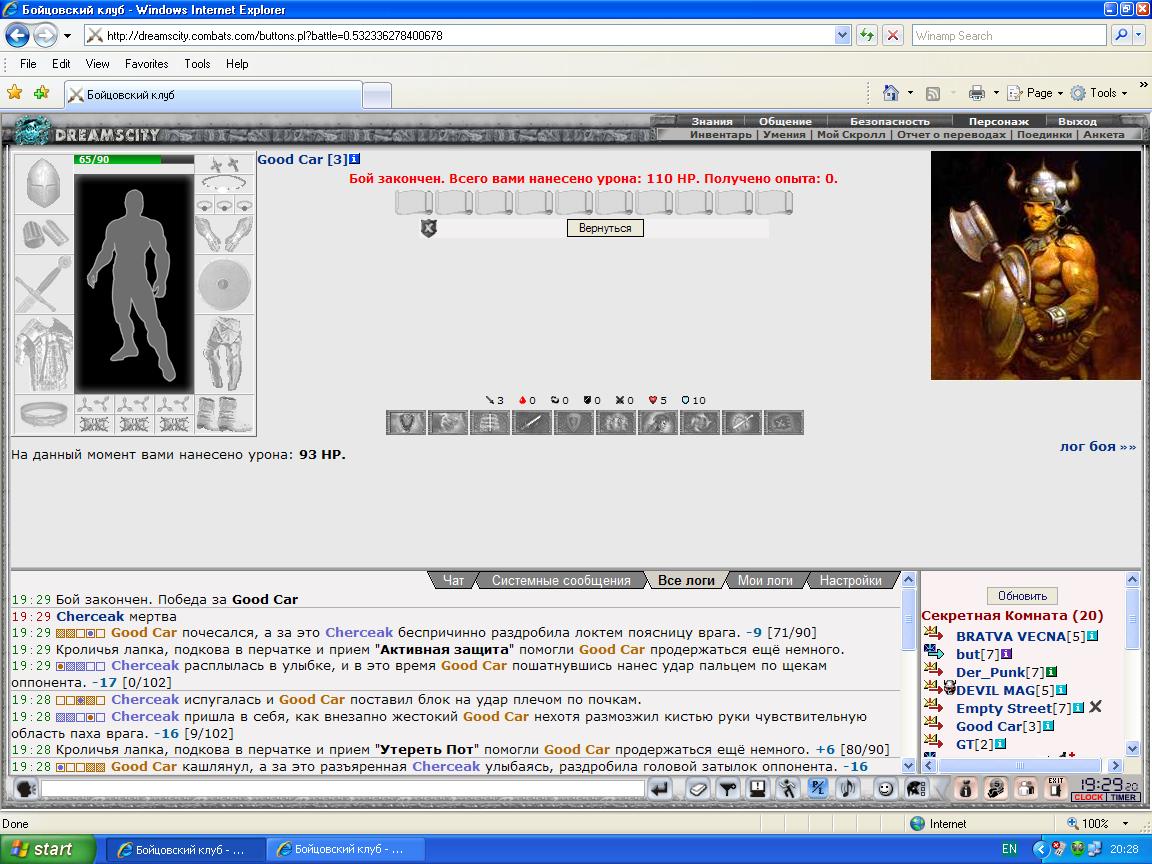Open the back/forward recent pages dropdown
This screenshot has width=1152, height=864.
tap(67, 35)
